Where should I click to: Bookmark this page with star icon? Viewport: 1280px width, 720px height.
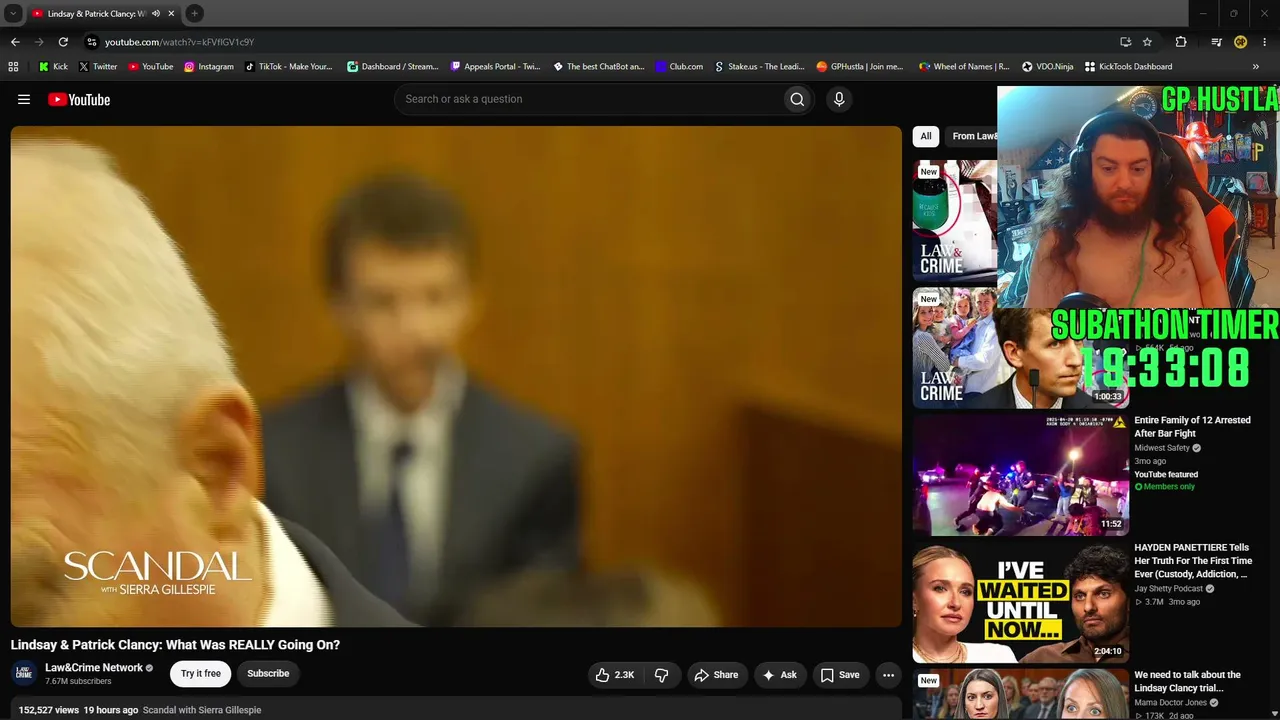pos(1147,42)
